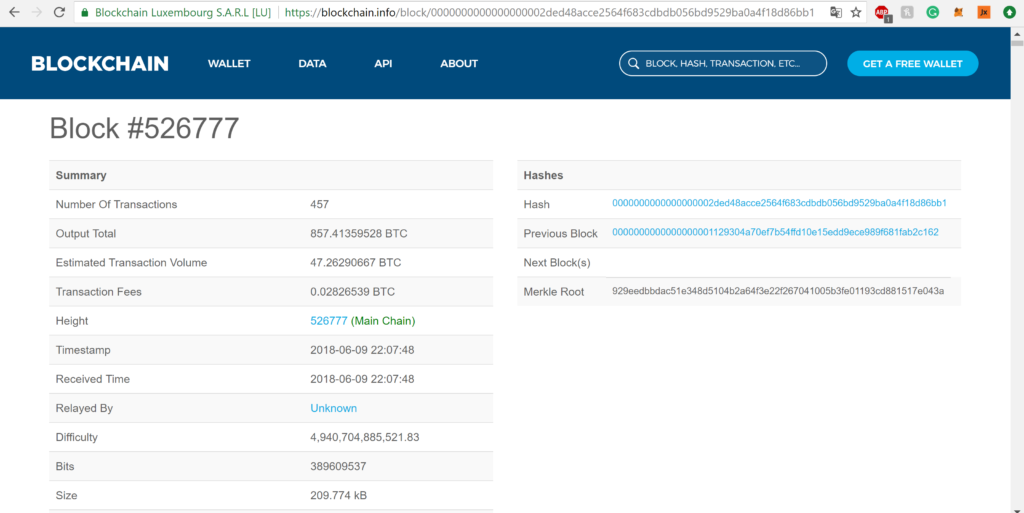Image resolution: width=1024 pixels, height=513 pixels.
Task: Open the Adblock Plus extension icon
Action: point(882,13)
